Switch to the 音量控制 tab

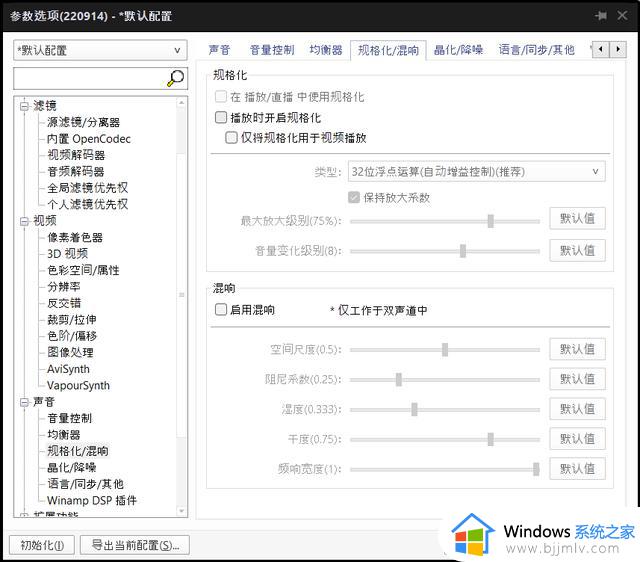(x=272, y=50)
